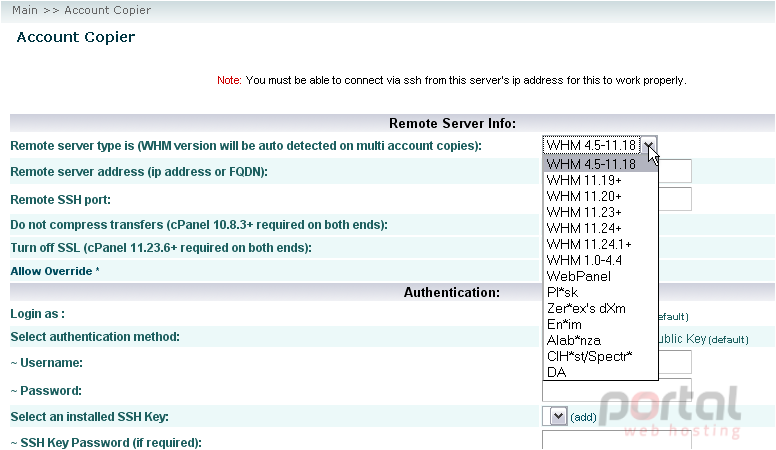Choose CIH*st/Spectr* option
The height and width of the screenshot is (450, 776).
click(x=600, y=356)
